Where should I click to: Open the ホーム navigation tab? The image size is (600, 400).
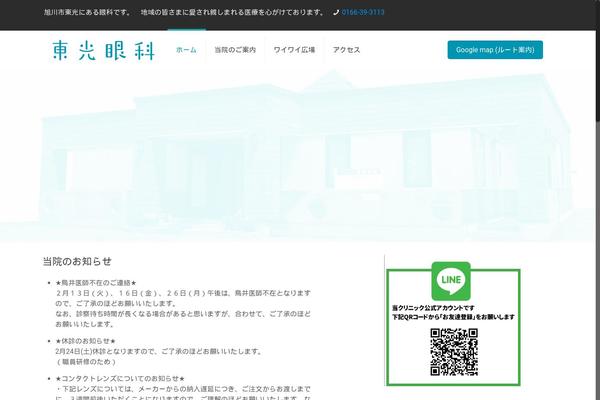coord(186,49)
